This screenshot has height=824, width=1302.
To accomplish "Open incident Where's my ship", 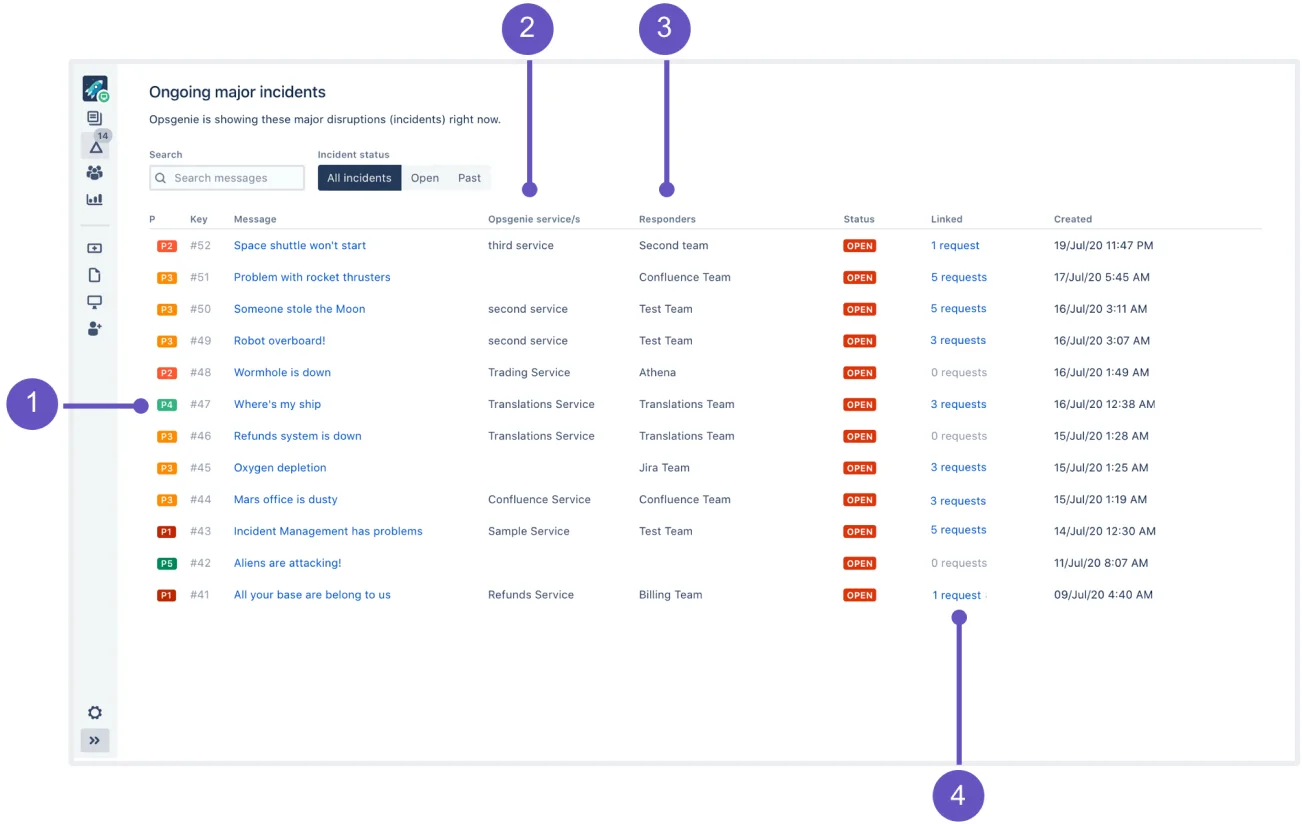I will coord(277,404).
